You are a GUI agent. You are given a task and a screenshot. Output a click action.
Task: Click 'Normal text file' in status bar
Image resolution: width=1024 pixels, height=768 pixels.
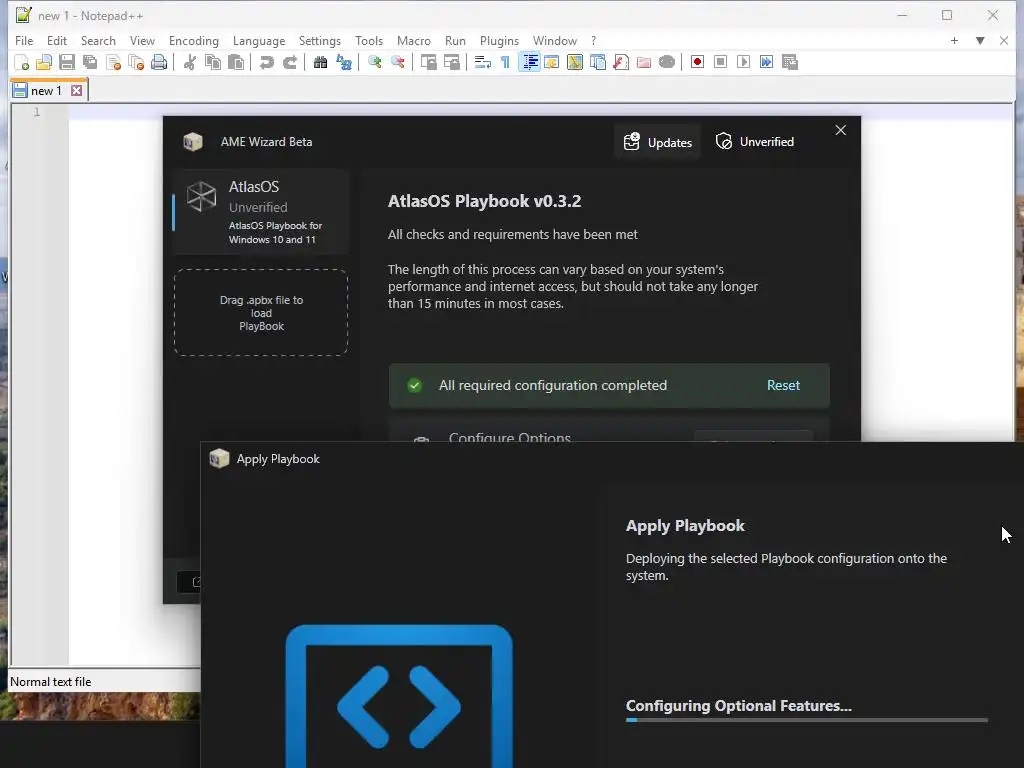point(51,682)
